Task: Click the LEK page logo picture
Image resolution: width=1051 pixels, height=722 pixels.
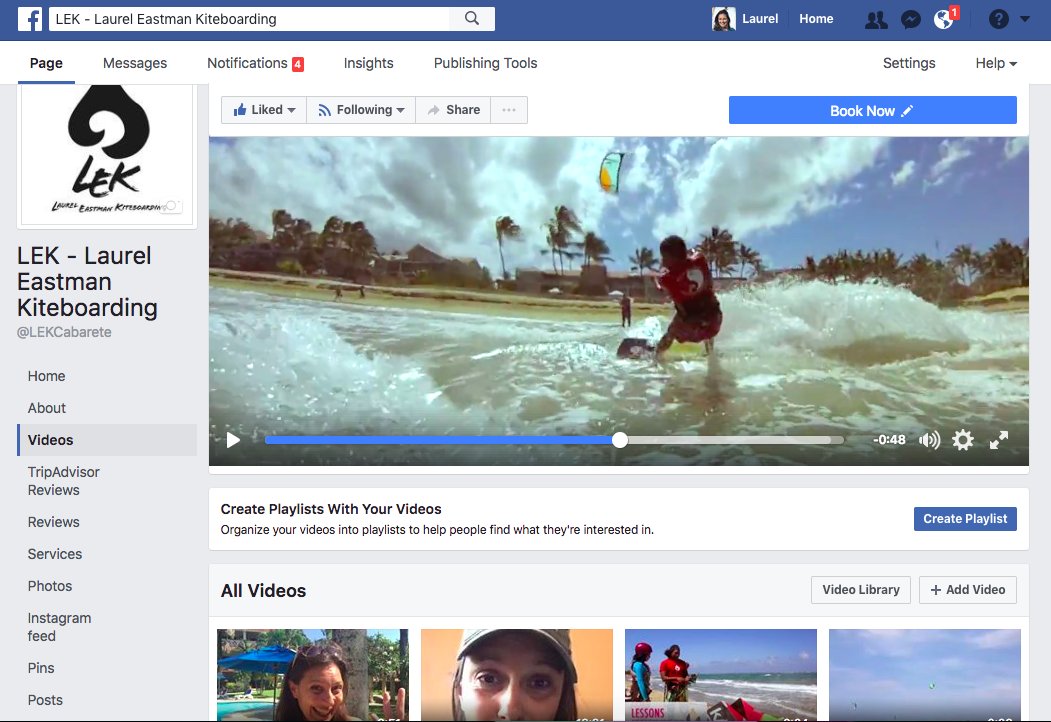Action: (x=107, y=154)
